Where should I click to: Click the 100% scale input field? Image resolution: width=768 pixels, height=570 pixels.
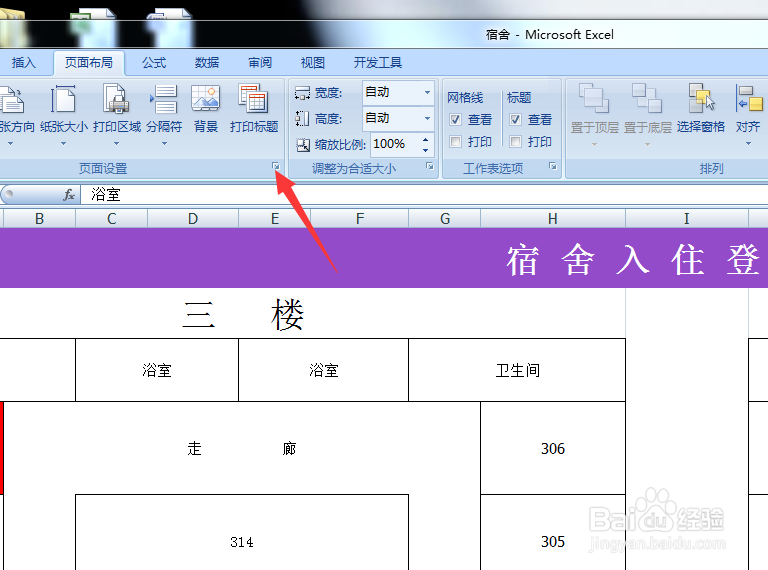(395, 144)
